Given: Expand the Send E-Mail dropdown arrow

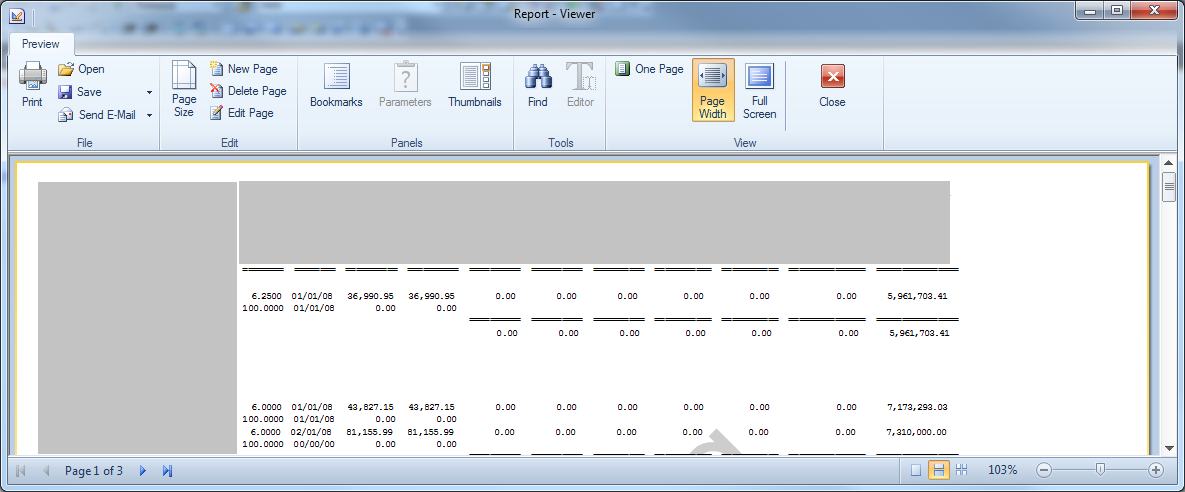Looking at the screenshot, I should 149,116.
